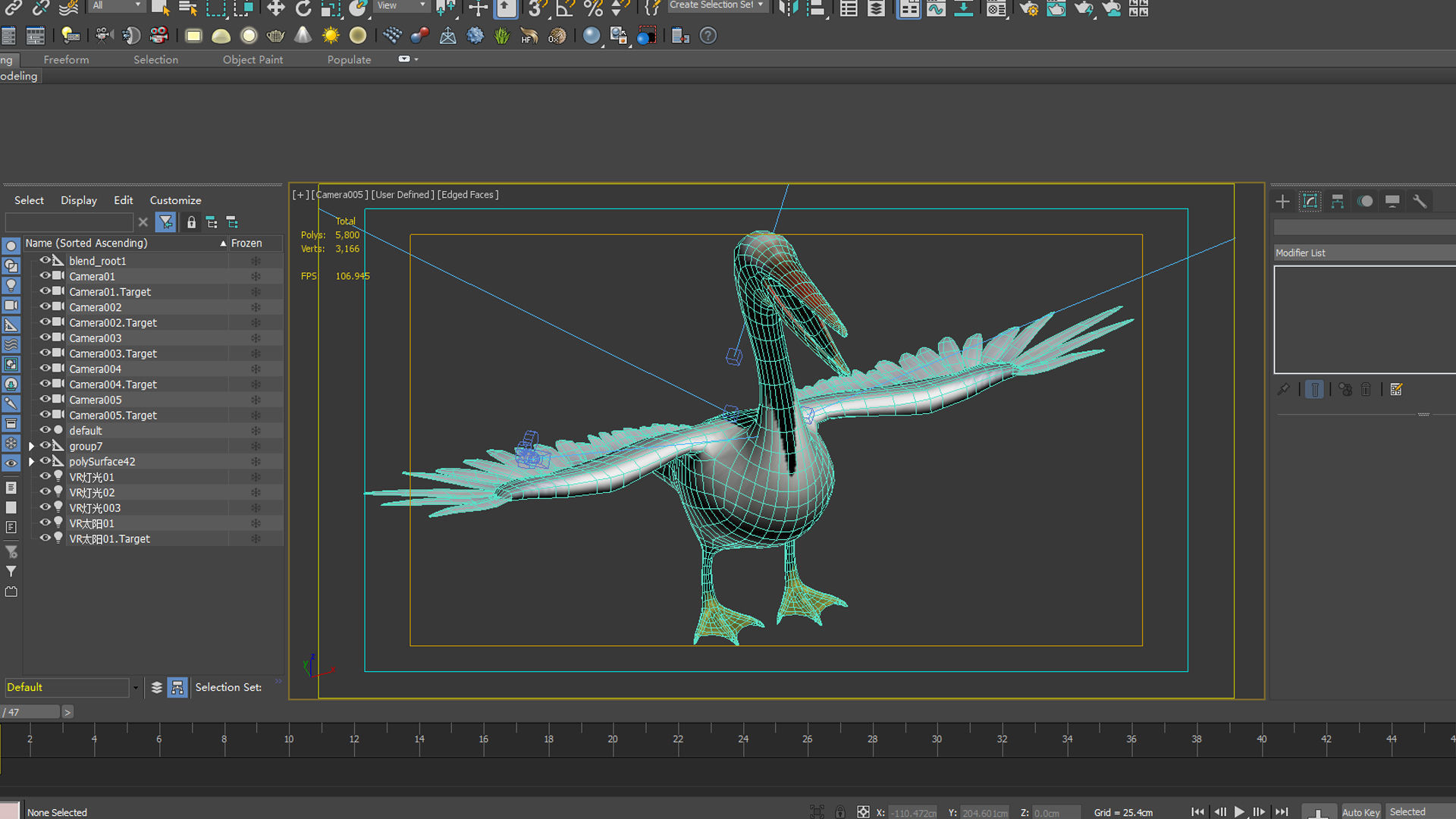Open the selection filter All dropdown
Viewport: 1456px width, 819px height.
[x=117, y=5]
